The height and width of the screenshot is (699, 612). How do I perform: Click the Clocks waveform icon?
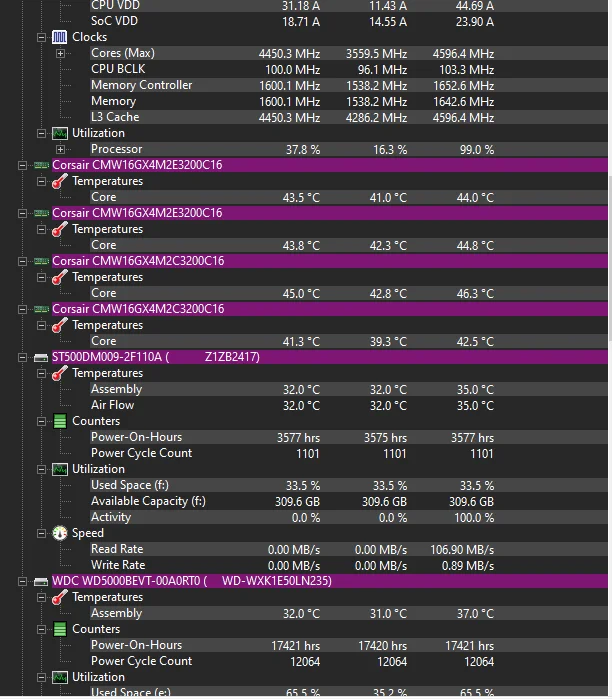pos(60,37)
